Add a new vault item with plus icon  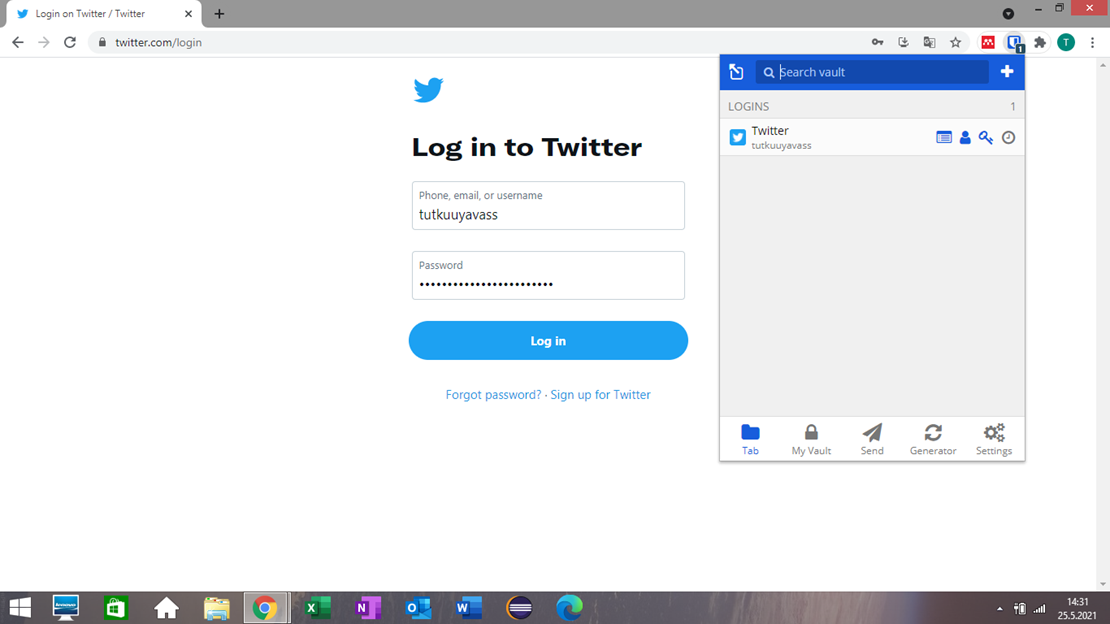click(1007, 72)
